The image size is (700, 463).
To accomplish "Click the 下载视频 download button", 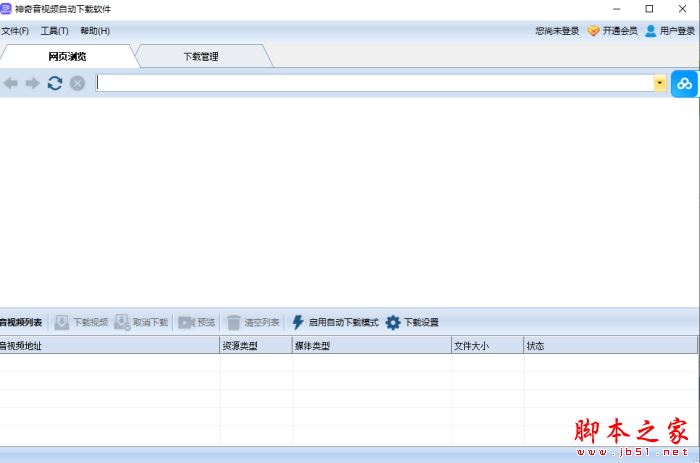I will (x=81, y=322).
